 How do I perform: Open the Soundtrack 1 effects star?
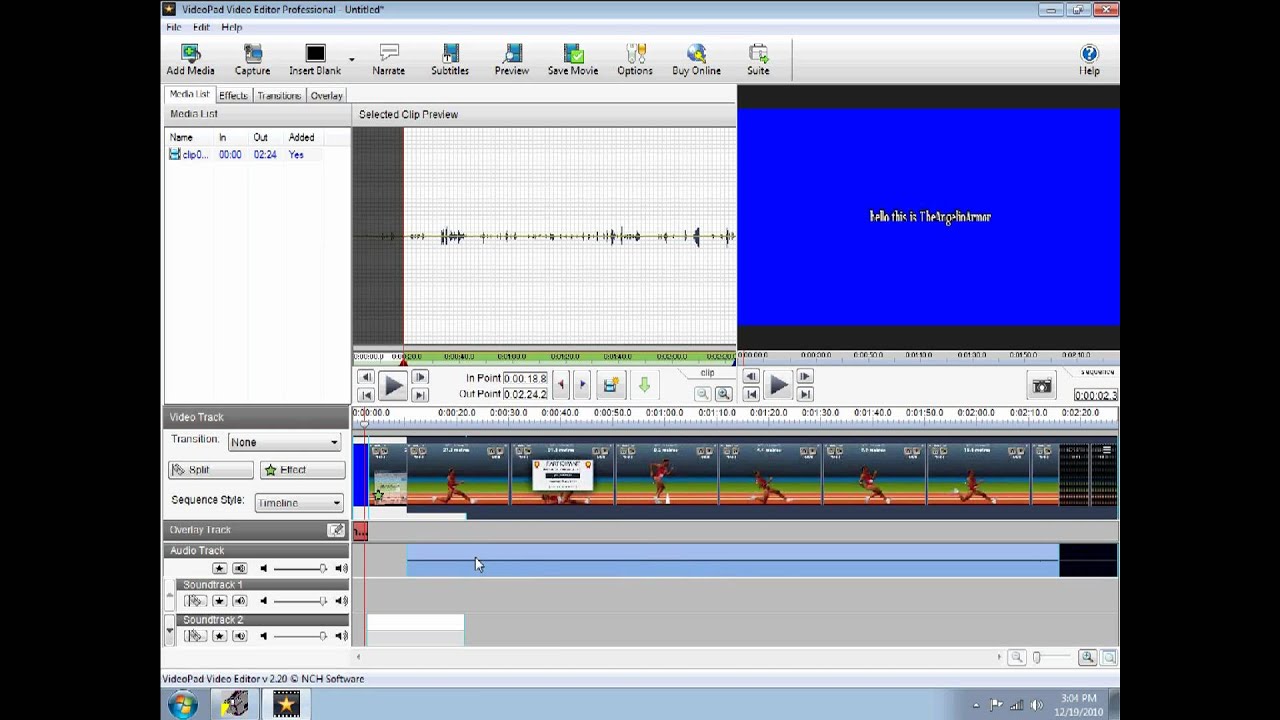coord(219,601)
